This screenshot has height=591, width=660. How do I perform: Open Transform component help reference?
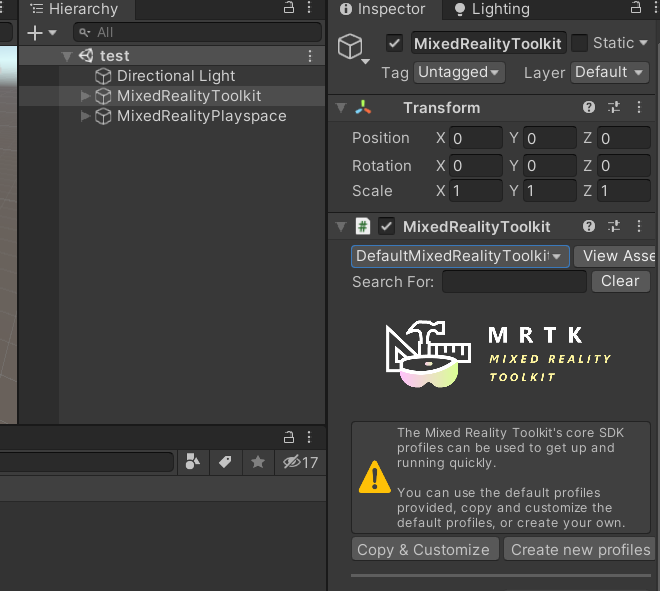coord(589,107)
